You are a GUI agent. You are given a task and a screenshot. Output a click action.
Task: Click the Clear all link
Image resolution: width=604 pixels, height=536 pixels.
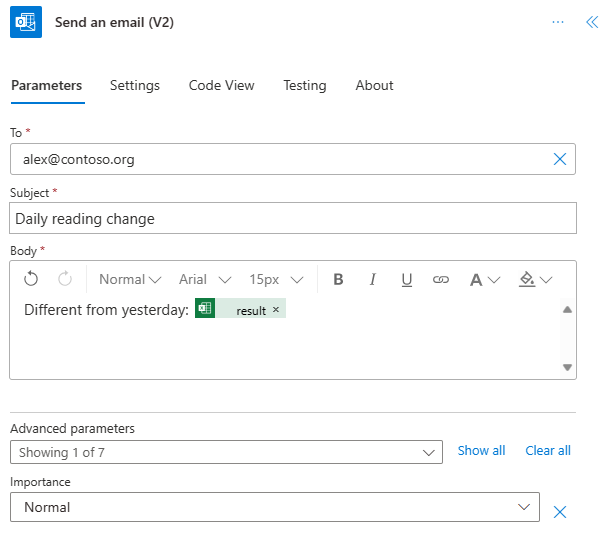point(548,450)
